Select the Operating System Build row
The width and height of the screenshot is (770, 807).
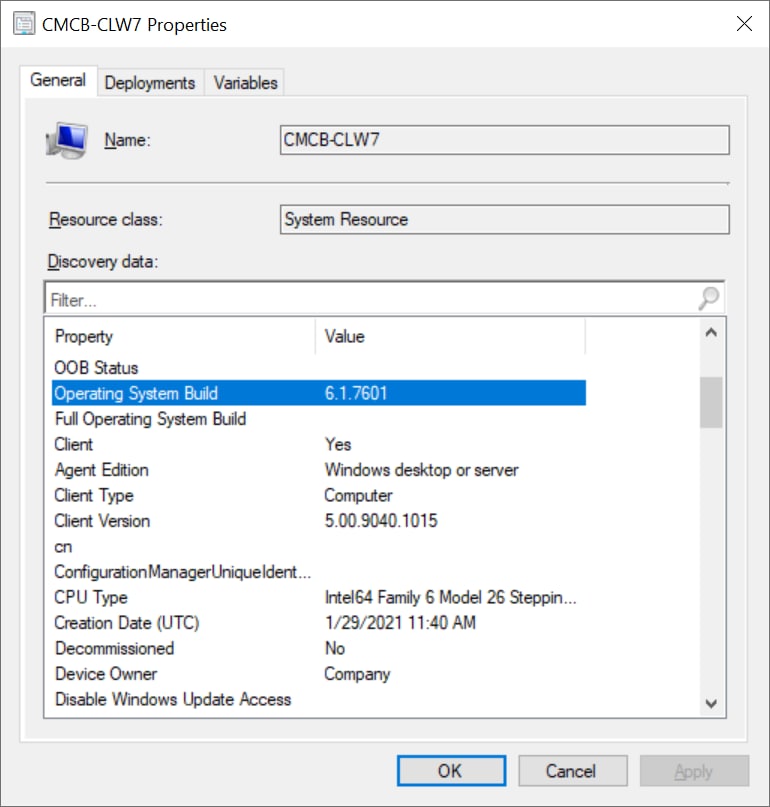pyautogui.click(x=319, y=393)
